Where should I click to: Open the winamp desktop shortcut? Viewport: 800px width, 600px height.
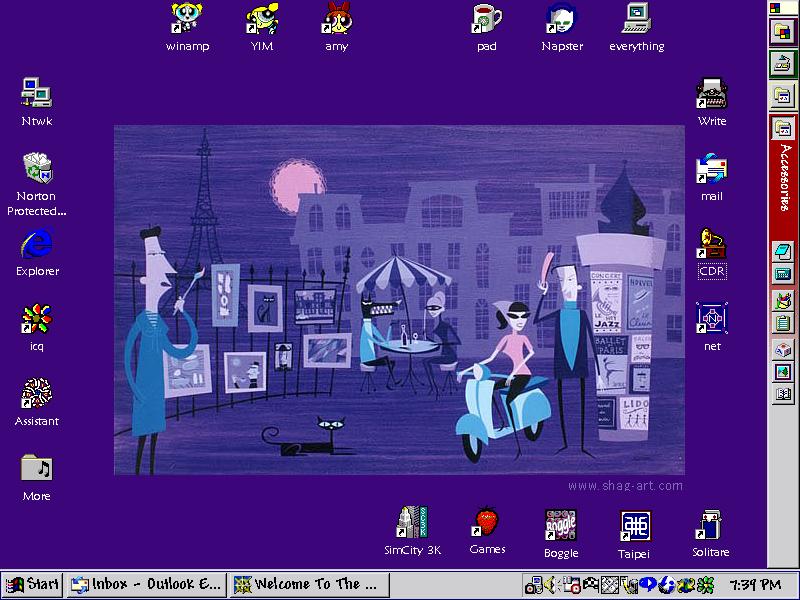click(x=187, y=19)
